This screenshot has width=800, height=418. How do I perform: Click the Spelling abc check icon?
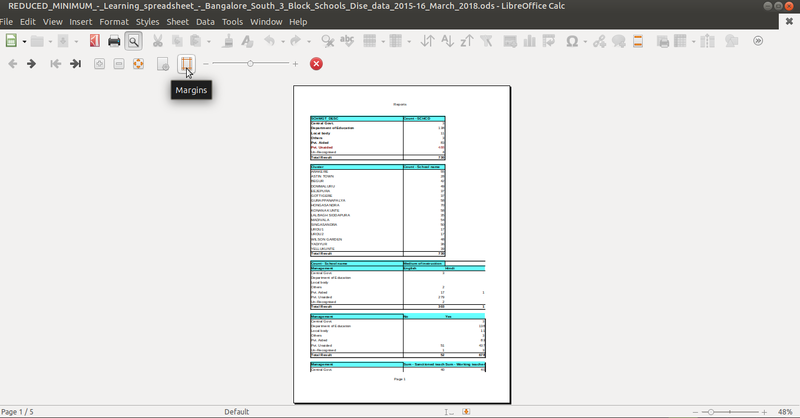347,41
